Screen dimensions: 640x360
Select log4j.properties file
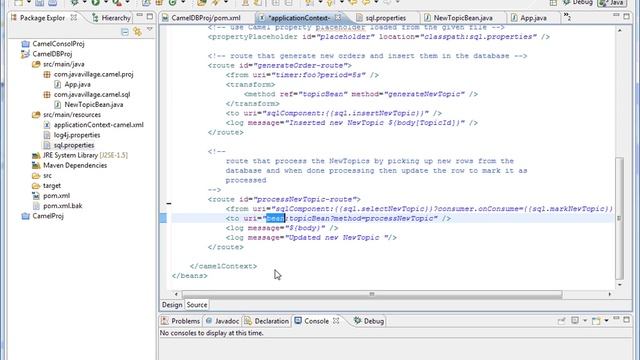[x=77, y=135]
